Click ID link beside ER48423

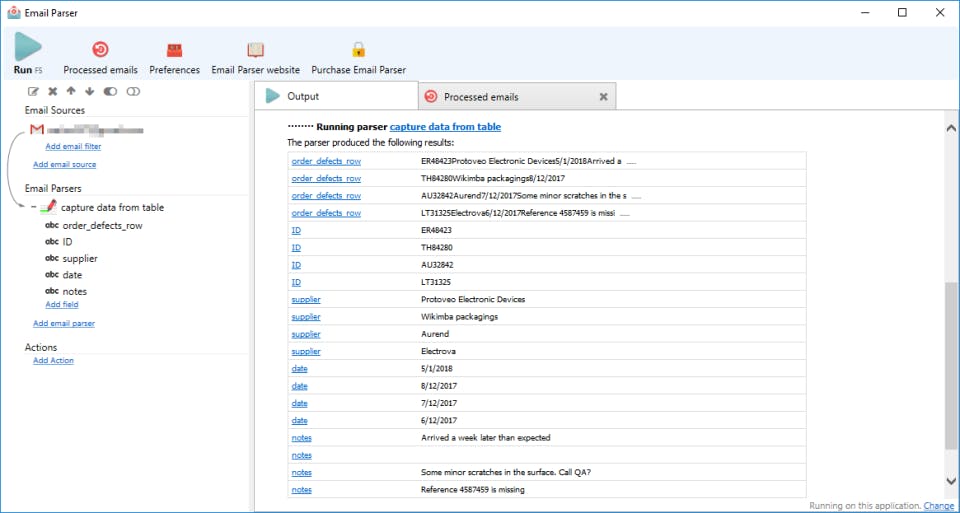coord(296,231)
